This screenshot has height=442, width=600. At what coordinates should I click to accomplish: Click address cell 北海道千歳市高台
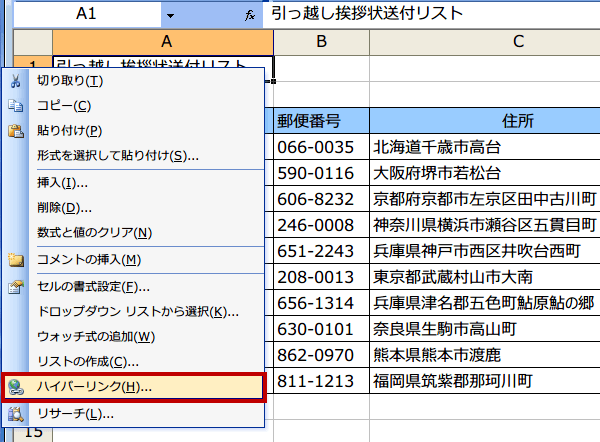coord(485,147)
